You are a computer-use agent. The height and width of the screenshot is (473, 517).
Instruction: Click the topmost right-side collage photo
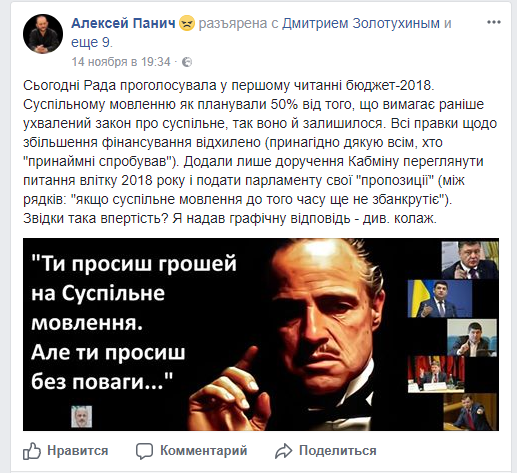coord(470,260)
